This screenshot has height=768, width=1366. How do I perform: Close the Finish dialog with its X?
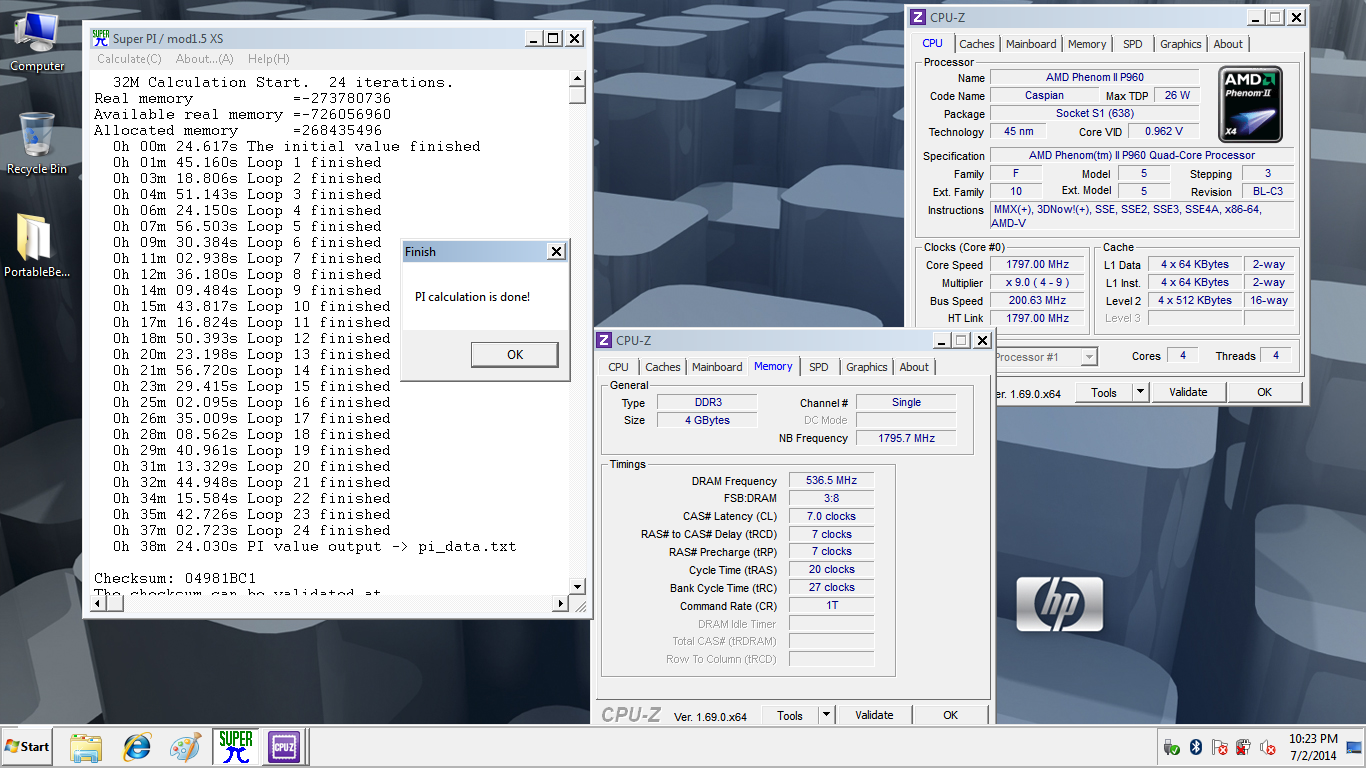tap(557, 252)
